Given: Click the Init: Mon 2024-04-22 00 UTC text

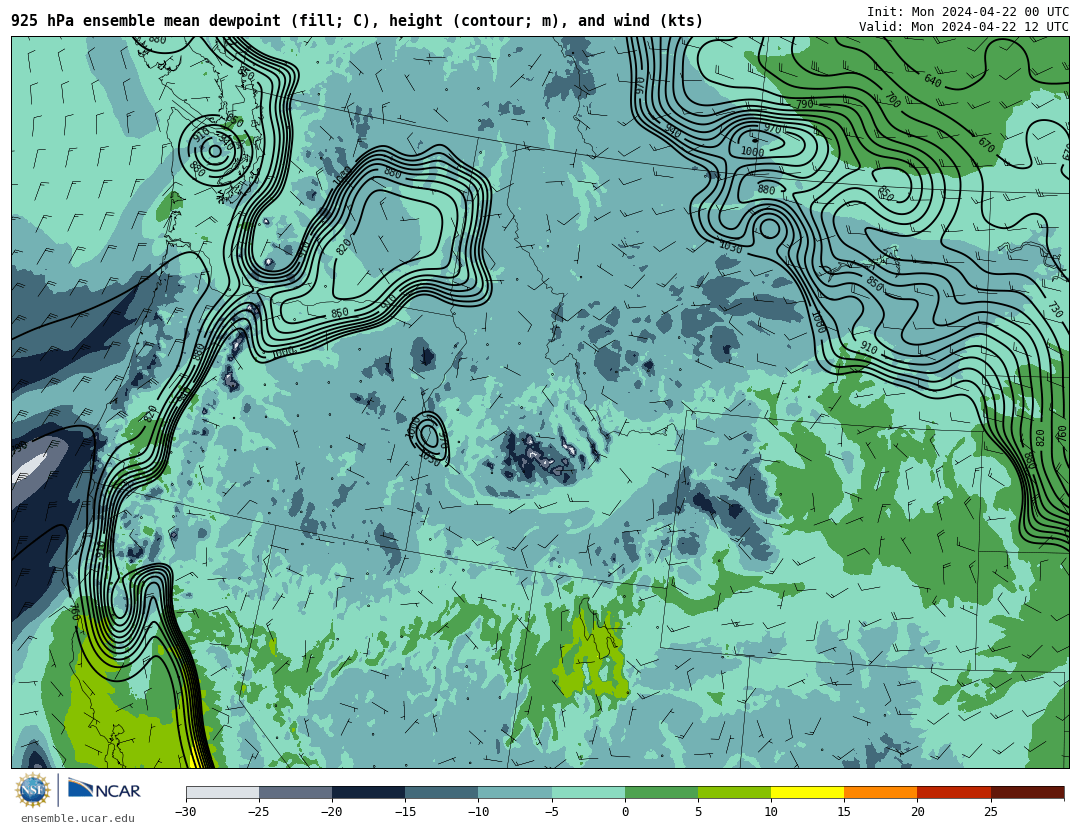Looking at the screenshot, I should pyautogui.click(x=967, y=12).
